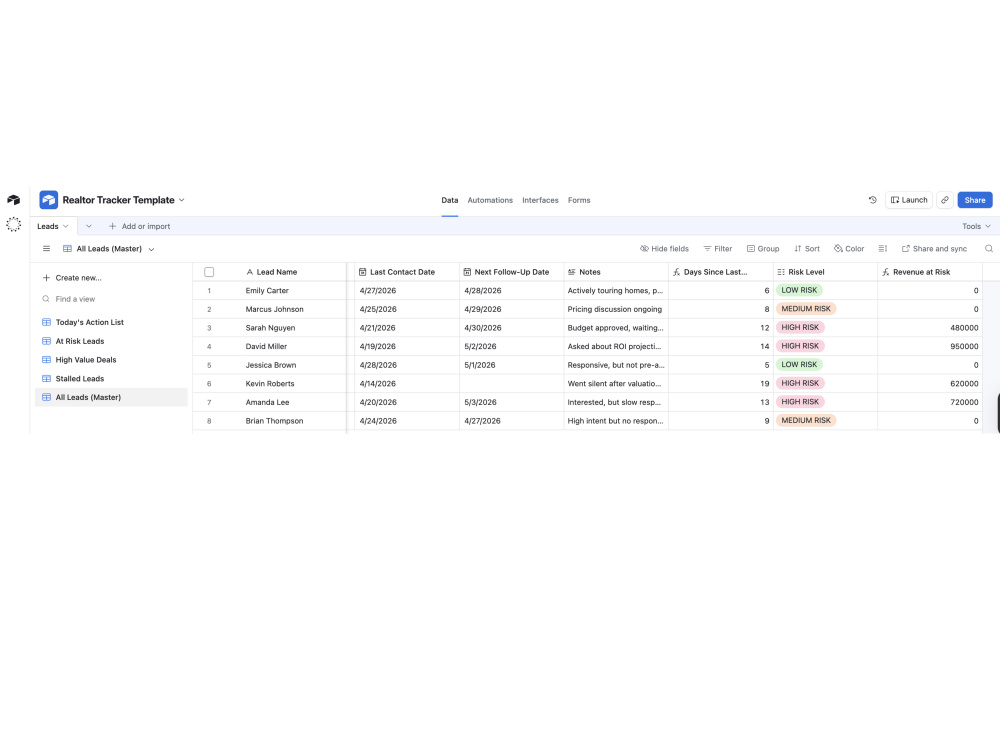Viewport: 1000px width, 750px height.
Task: Open the Tools dropdown
Action: [x=976, y=226]
